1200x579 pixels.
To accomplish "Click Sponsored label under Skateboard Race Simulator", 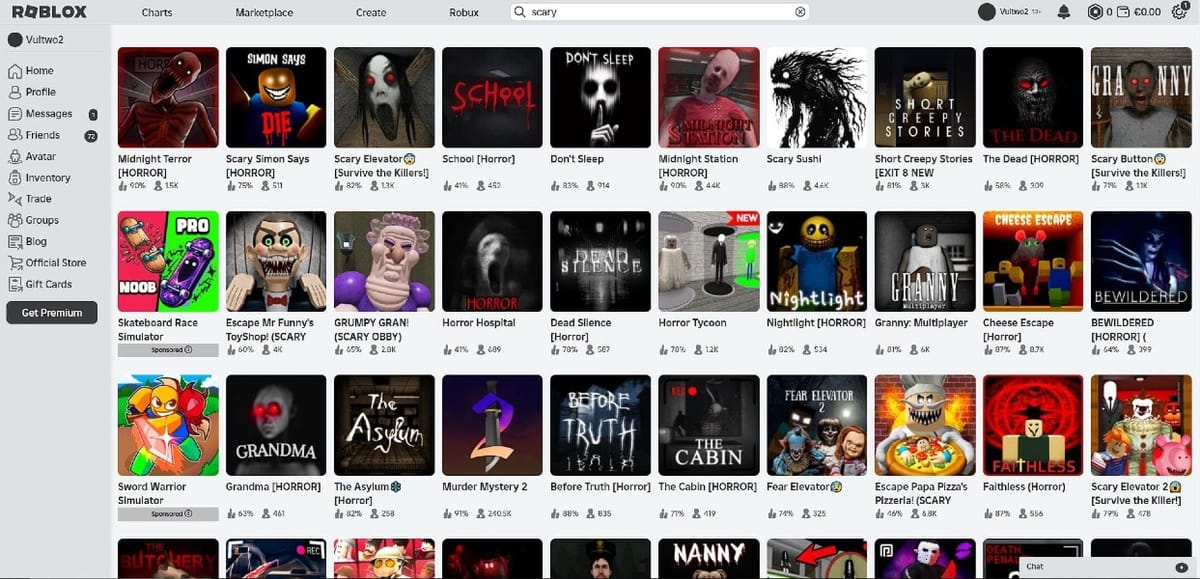I will [168, 350].
